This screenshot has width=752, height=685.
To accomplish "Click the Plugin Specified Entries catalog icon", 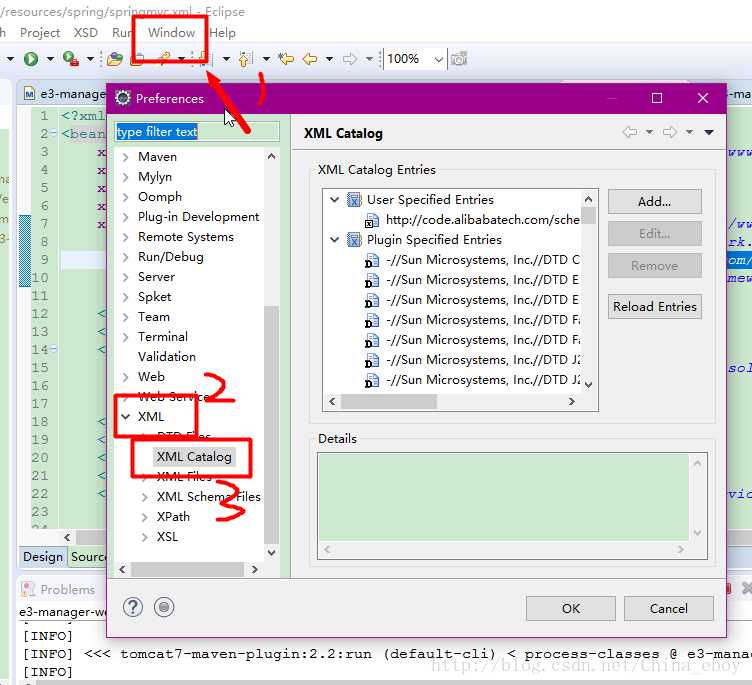I will click(354, 239).
